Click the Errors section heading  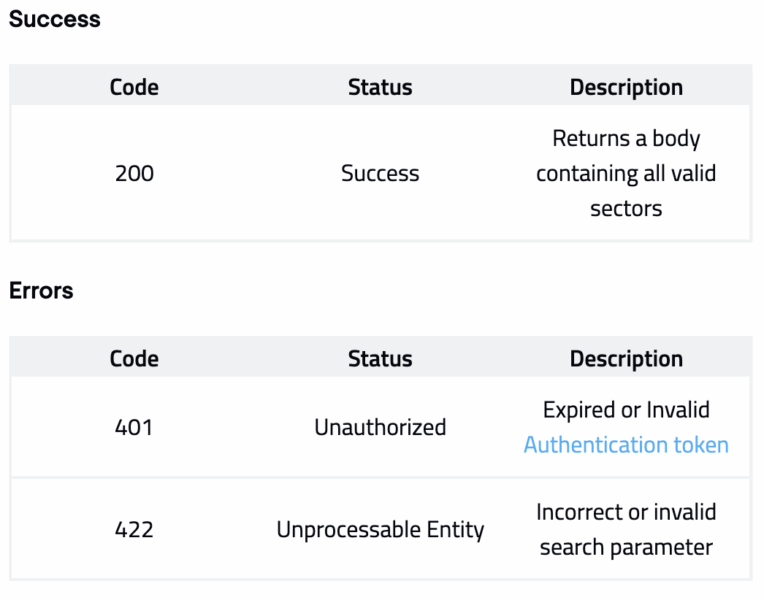tap(41, 291)
